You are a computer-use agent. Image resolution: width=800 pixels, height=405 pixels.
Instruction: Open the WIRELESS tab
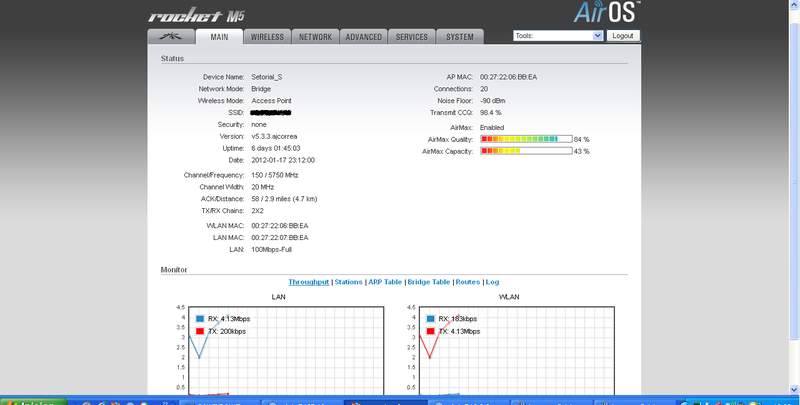(267, 37)
